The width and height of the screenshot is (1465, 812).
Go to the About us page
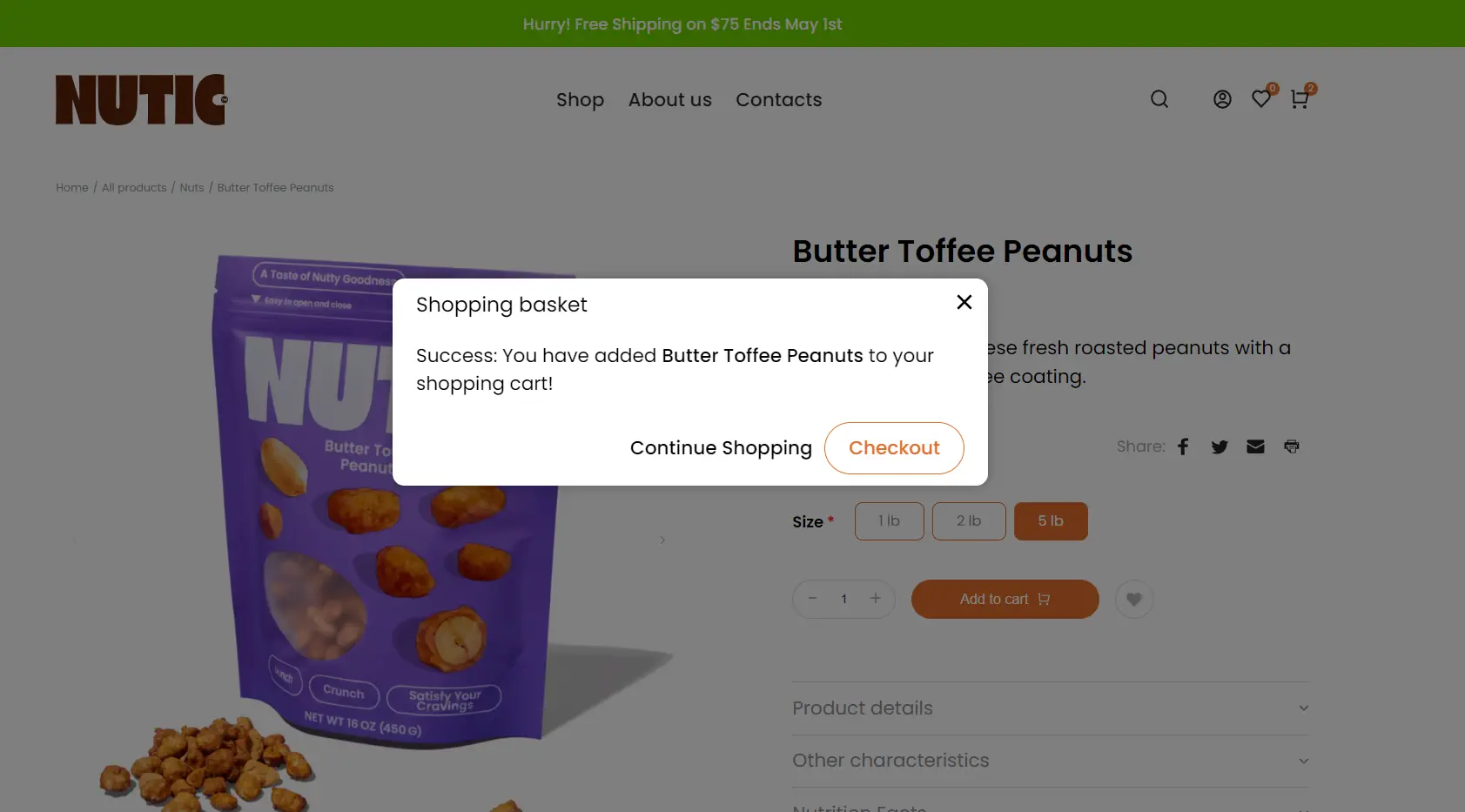point(670,100)
